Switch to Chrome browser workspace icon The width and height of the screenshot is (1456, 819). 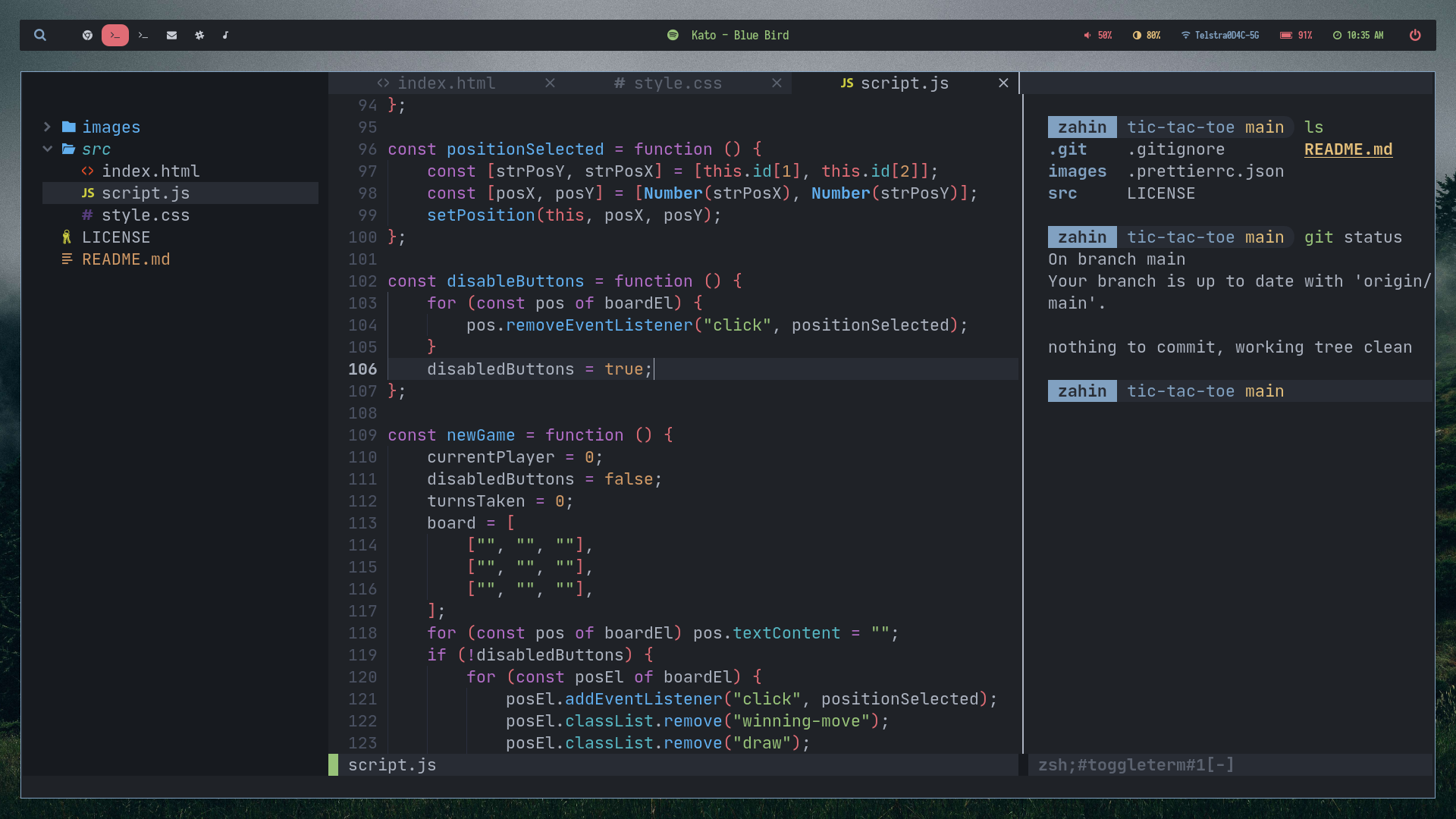(x=87, y=35)
